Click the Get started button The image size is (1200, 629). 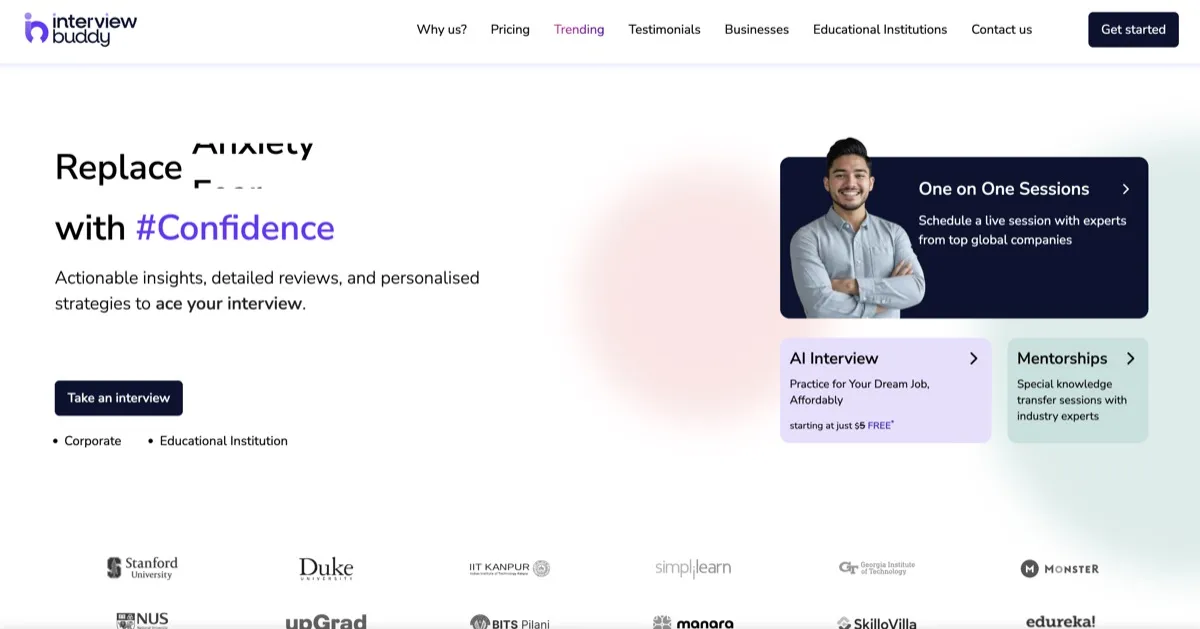1133,29
